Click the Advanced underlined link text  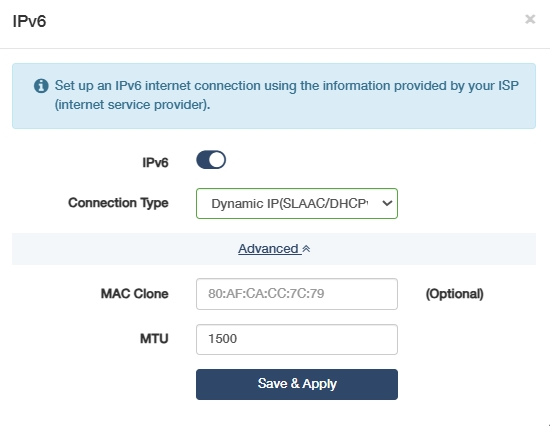pos(268,249)
